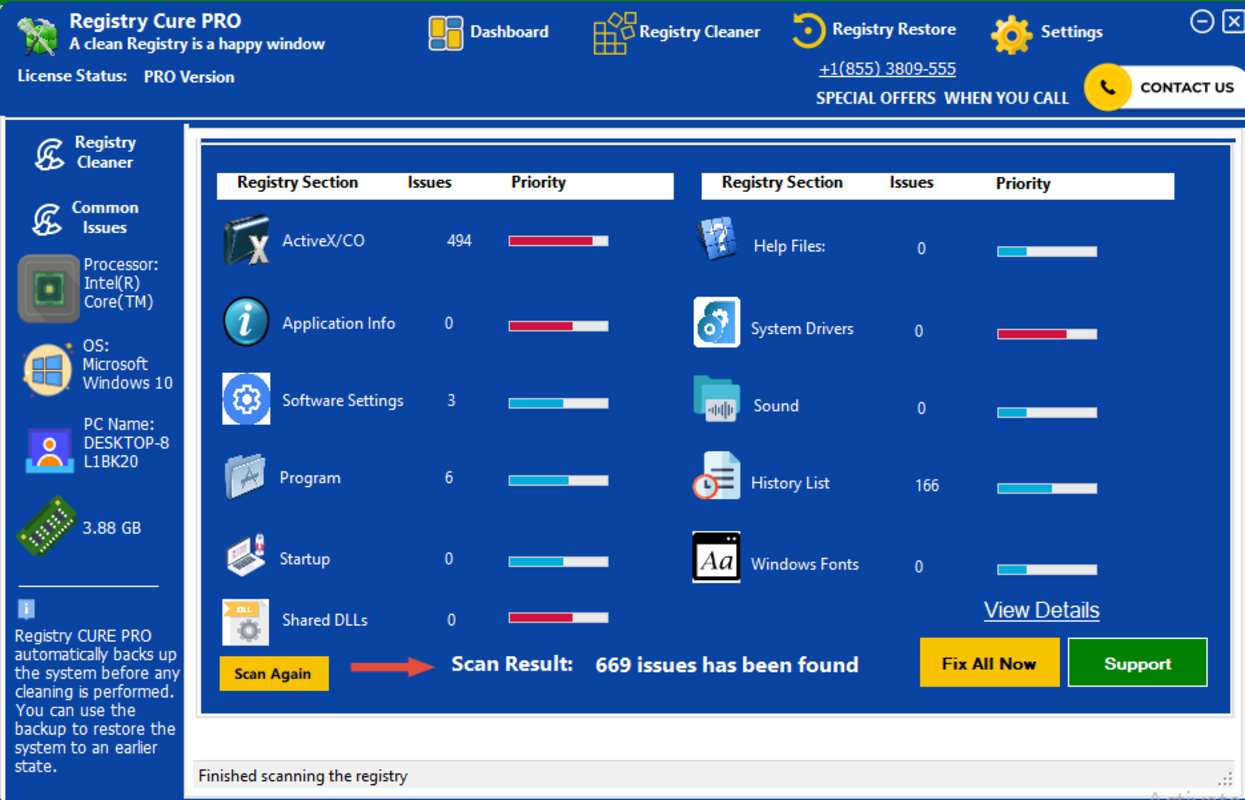Click the Fix All Now button

[x=989, y=663]
